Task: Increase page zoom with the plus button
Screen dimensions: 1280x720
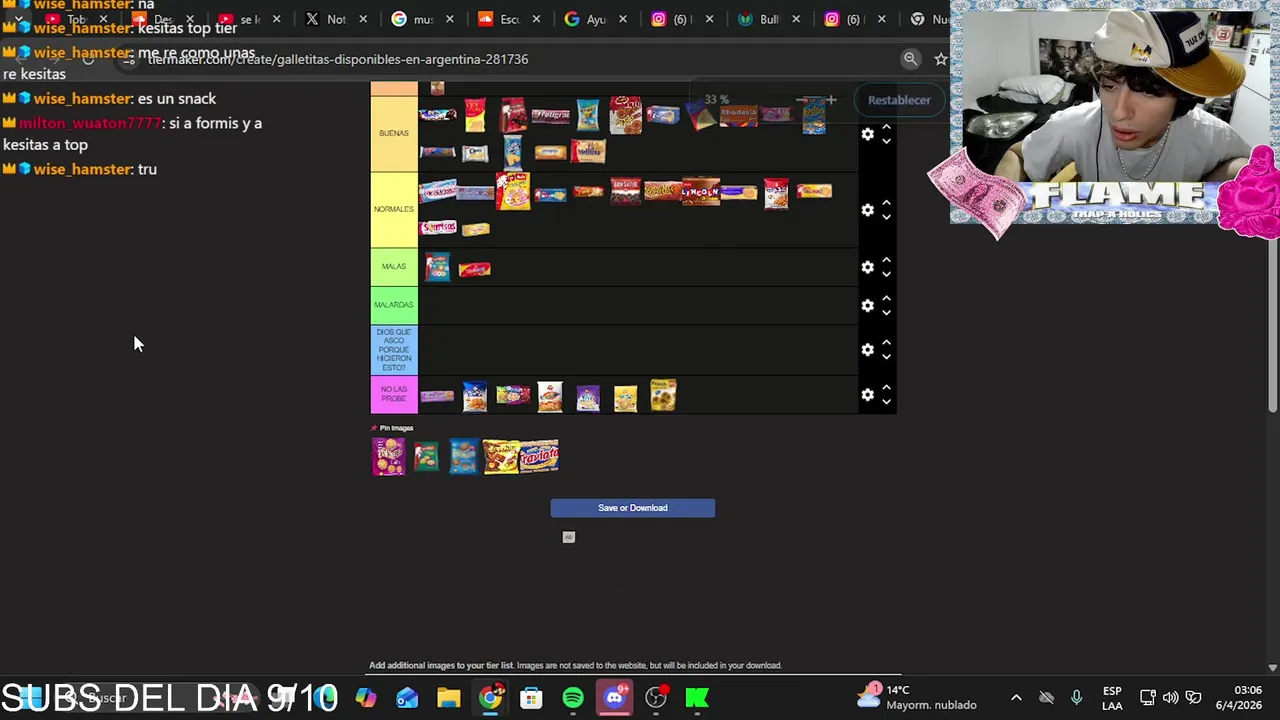Action: coord(831,100)
